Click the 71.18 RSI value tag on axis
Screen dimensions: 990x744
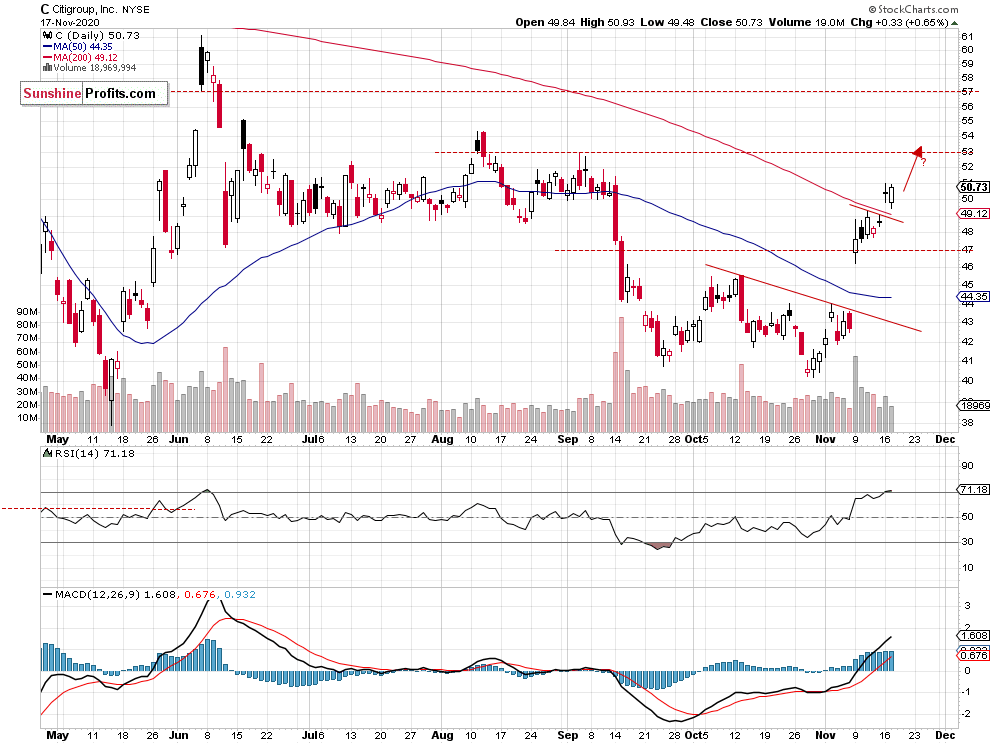[x=974, y=489]
